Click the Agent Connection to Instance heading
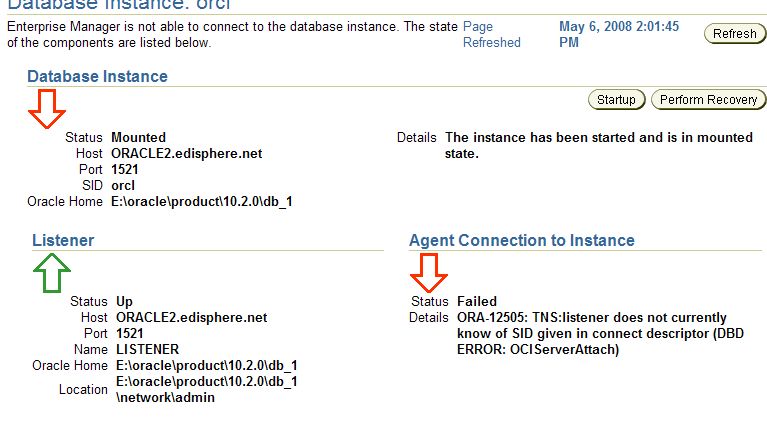 click(x=521, y=240)
